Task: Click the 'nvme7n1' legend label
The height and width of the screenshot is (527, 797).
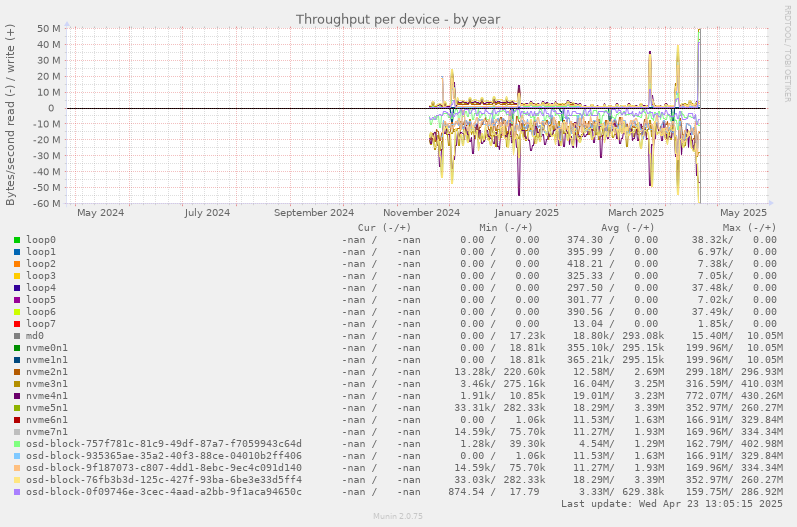Action: [x=47, y=432]
